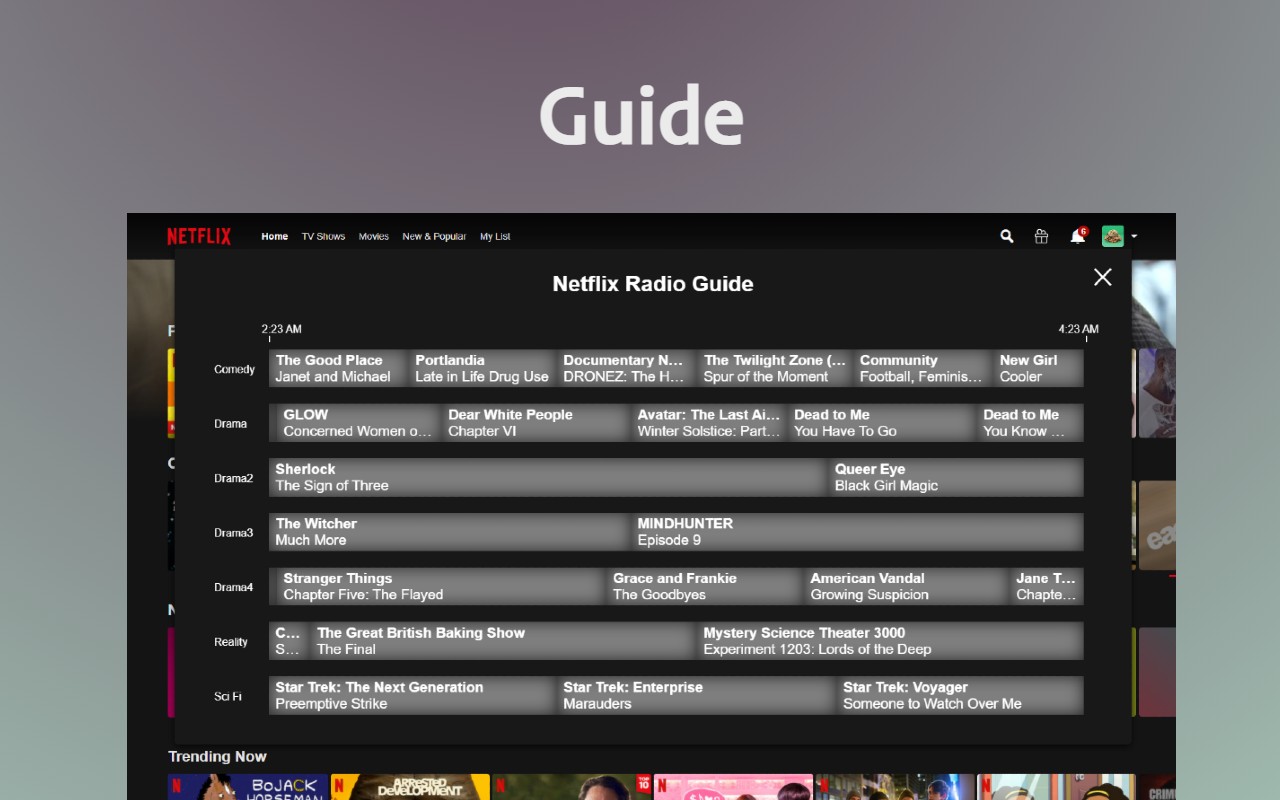Click the 4:23 AM time marker

point(1079,329)
